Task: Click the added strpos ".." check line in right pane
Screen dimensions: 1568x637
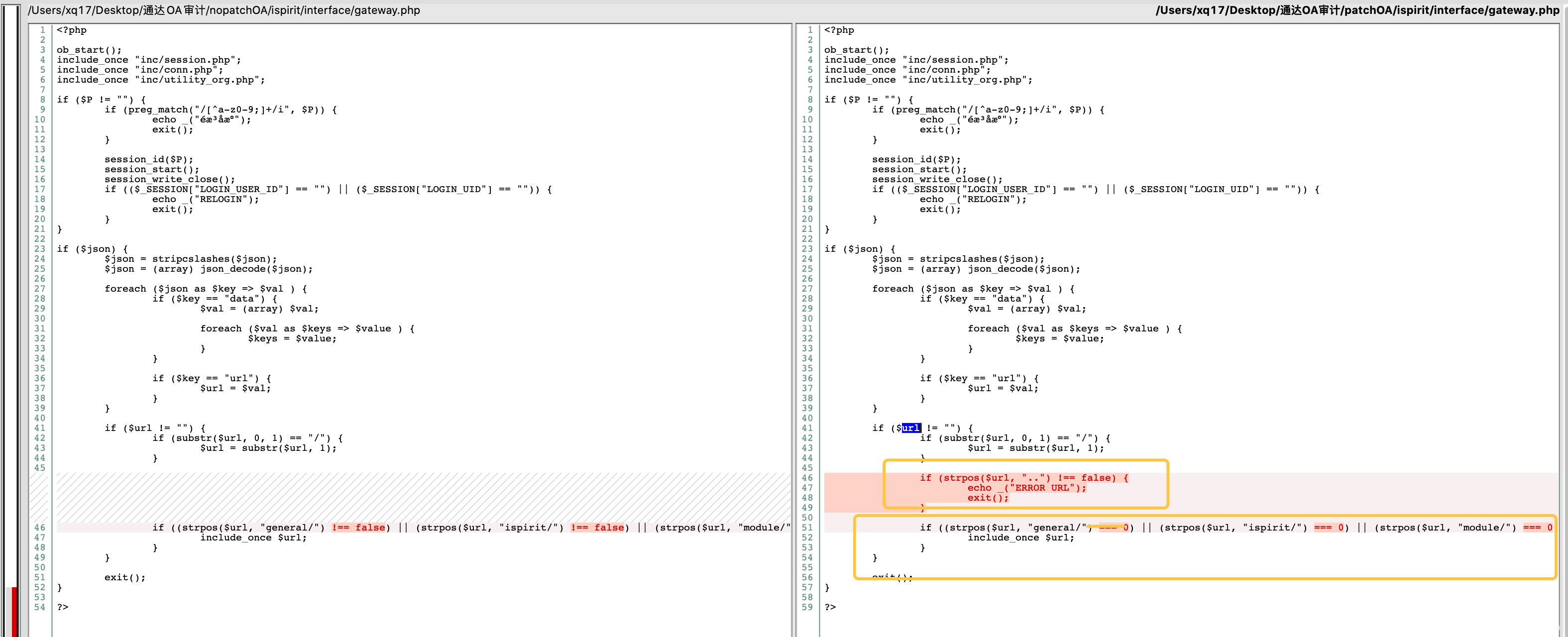Action: pos(1024,478)
